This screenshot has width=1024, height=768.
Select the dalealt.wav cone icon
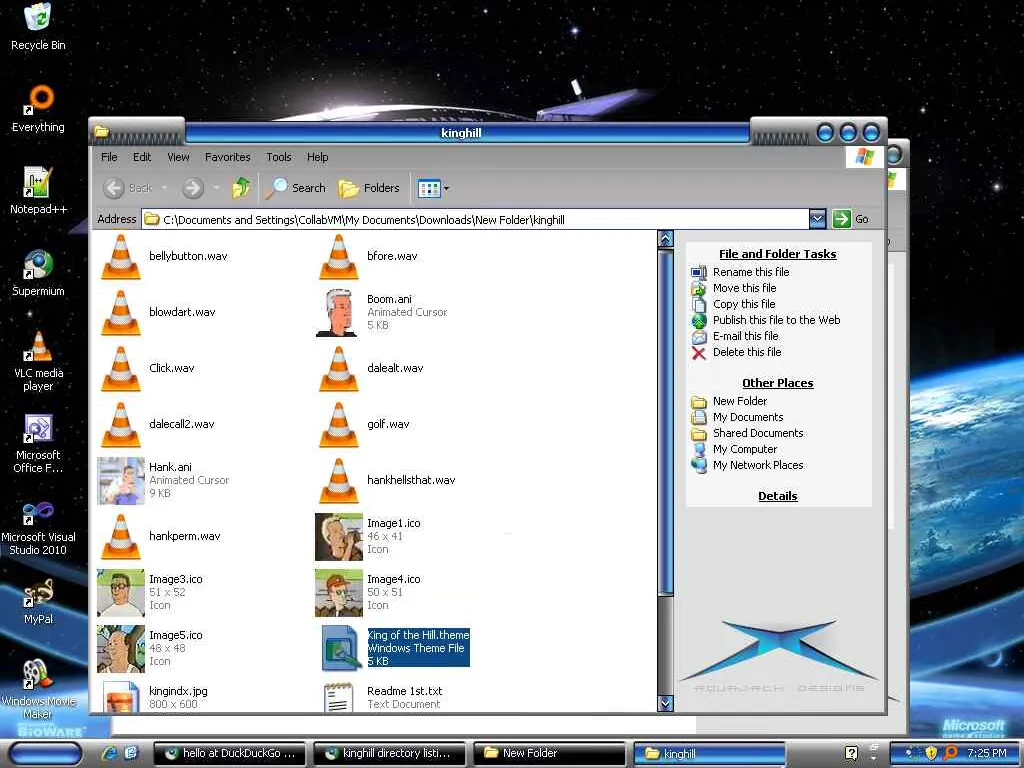338,369
